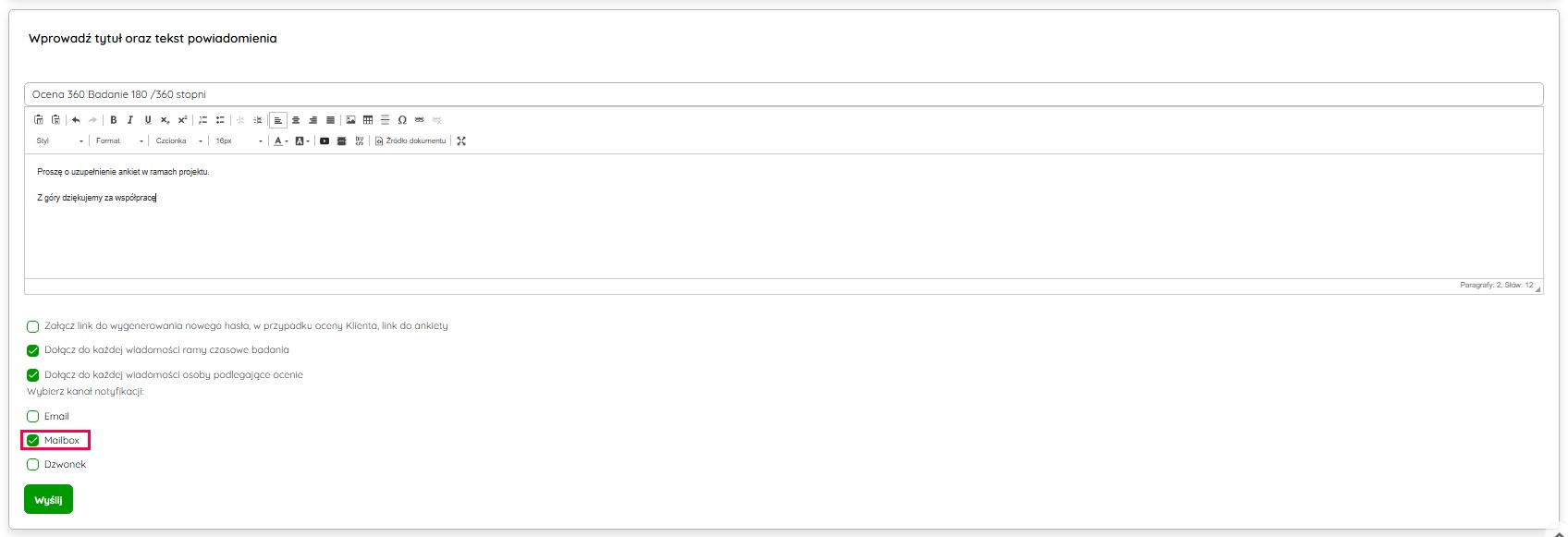Open the Styl dropdown
This screenshot has height=537, width=1568.
point(60,141)
